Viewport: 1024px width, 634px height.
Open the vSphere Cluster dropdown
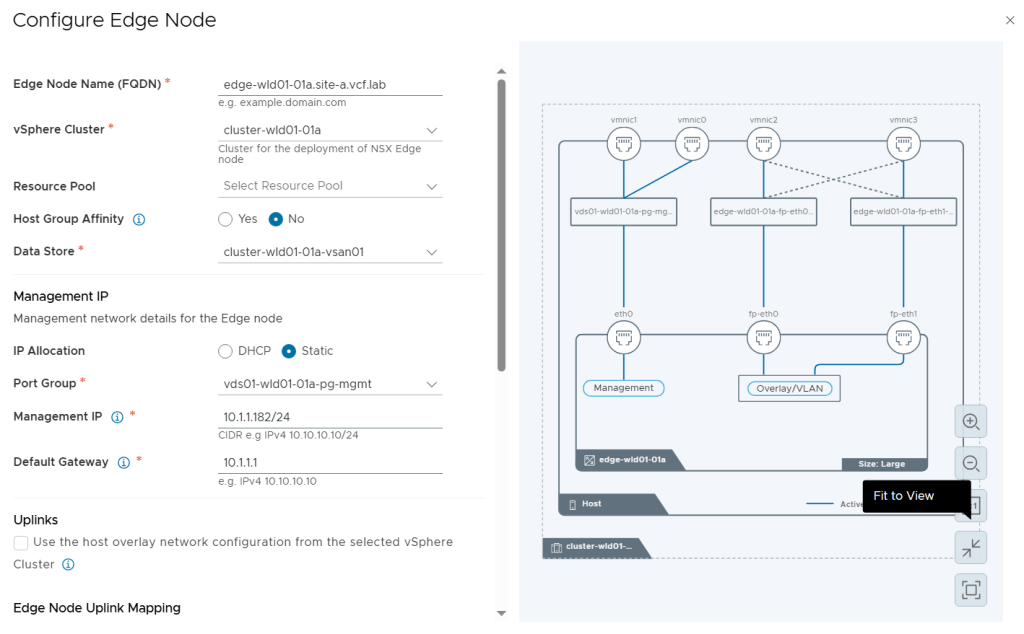pos(330,130)
